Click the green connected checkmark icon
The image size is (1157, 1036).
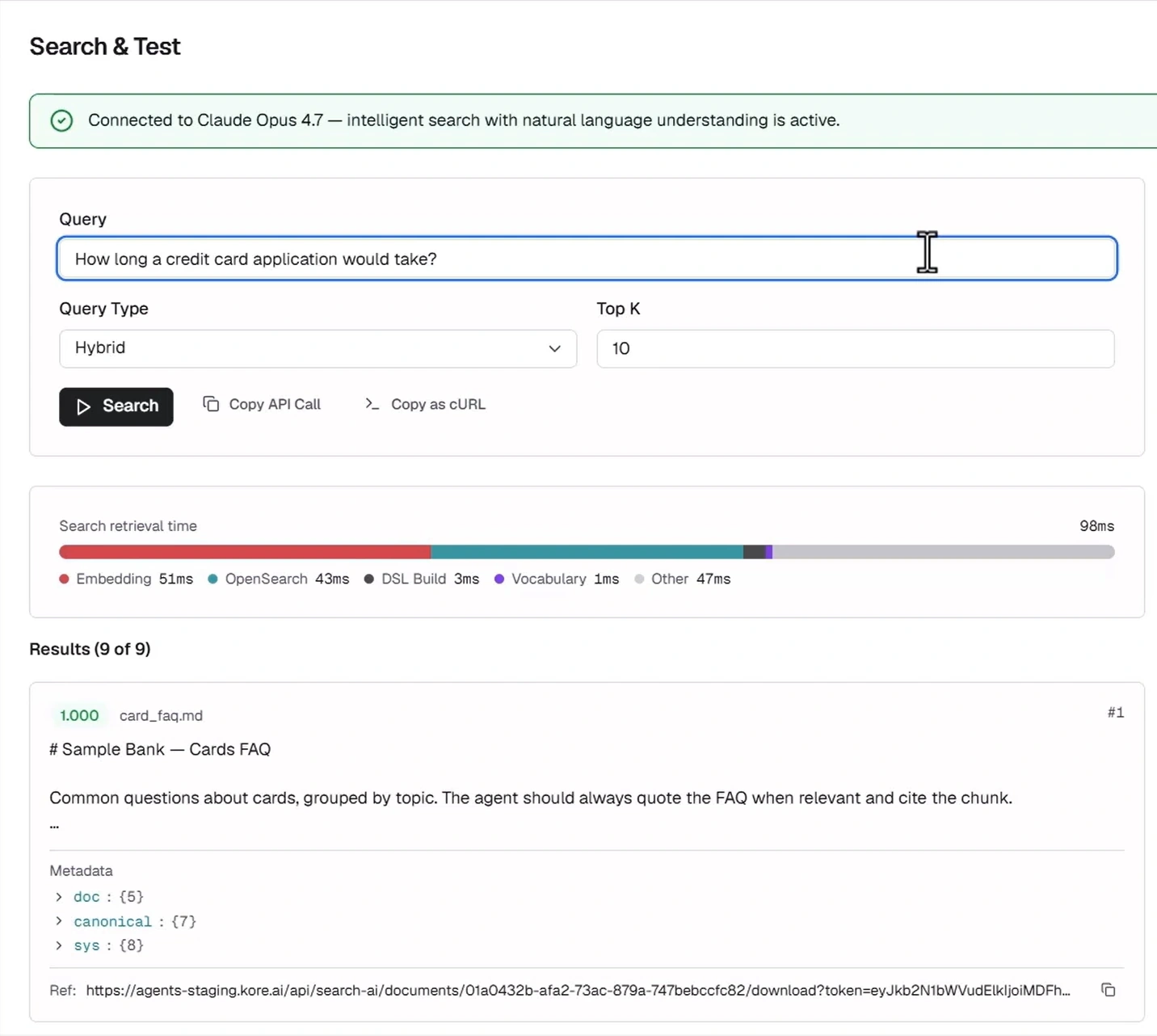click(x=61, y=120)
